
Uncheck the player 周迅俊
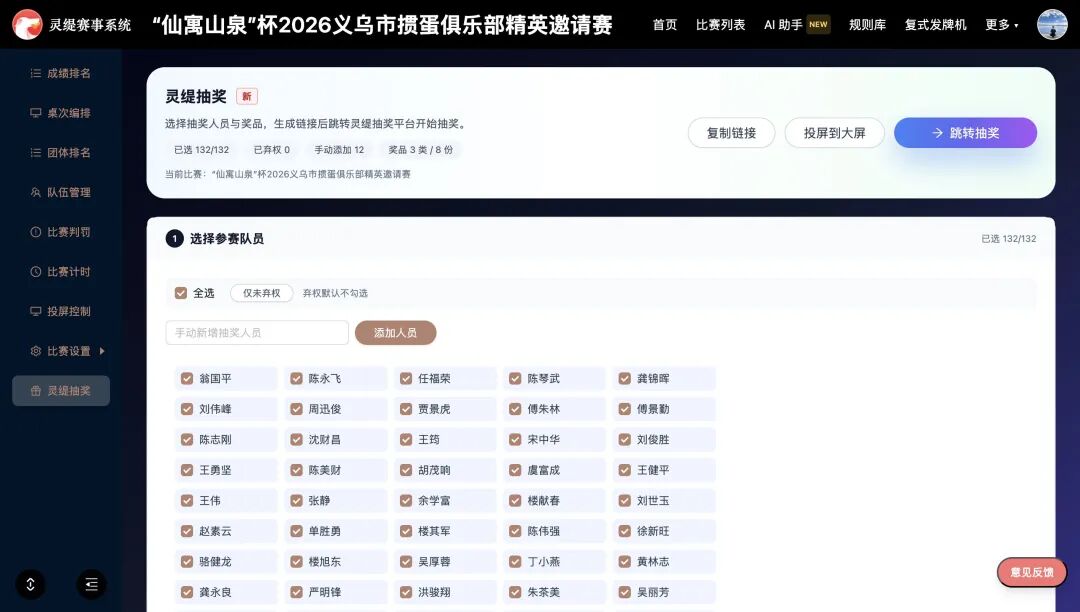click(x=296, y=409)
